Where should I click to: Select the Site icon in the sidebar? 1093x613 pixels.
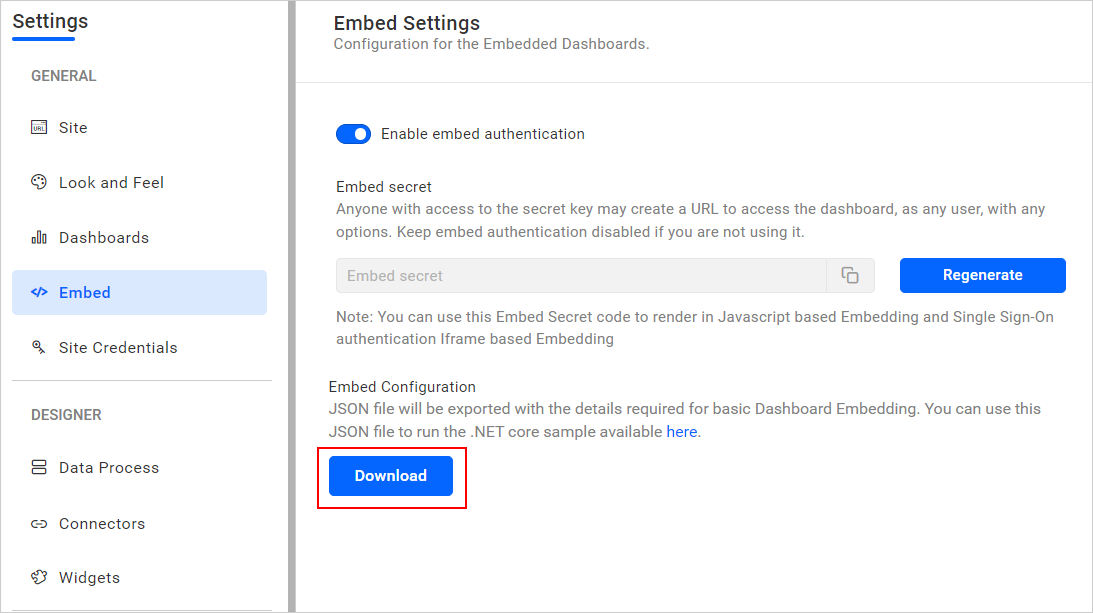tap(39, 127)
